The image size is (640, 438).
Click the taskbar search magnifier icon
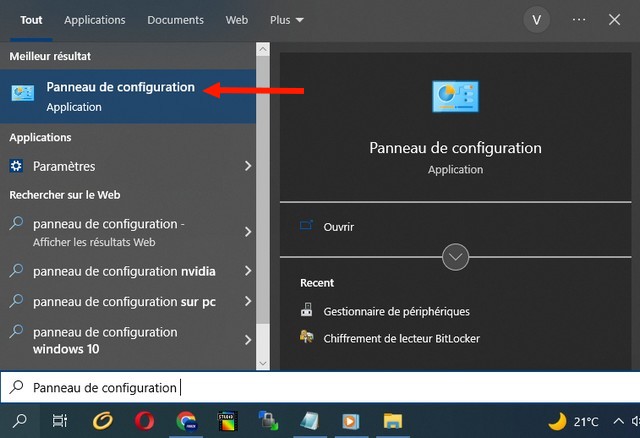[x=19, y=421]
